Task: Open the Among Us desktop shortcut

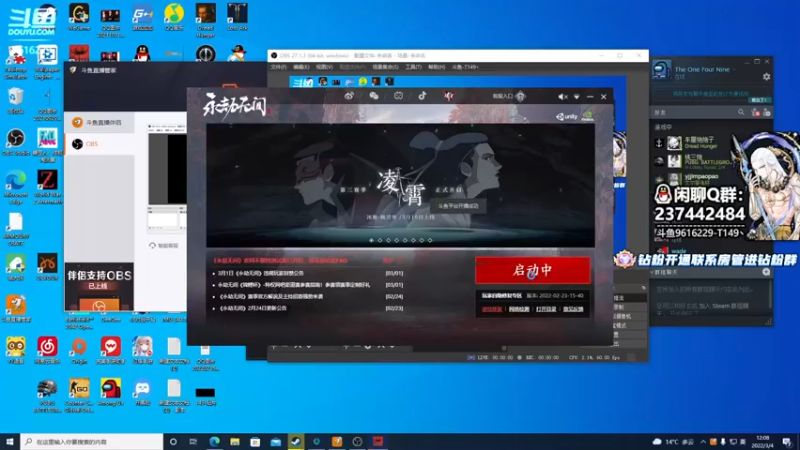Action: [x=111, y=392]
